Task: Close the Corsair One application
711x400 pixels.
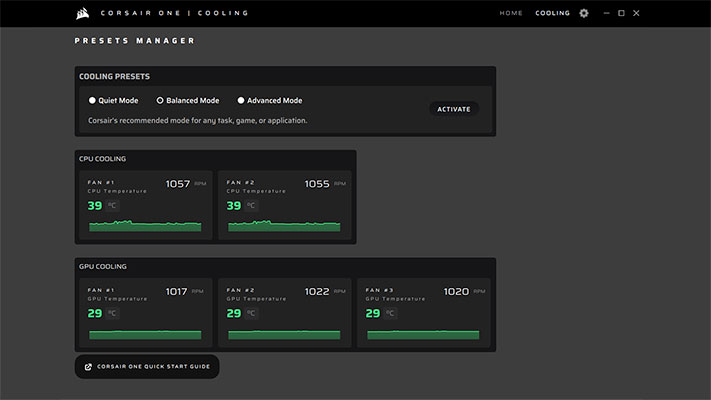Action: (x=637, y=14)
